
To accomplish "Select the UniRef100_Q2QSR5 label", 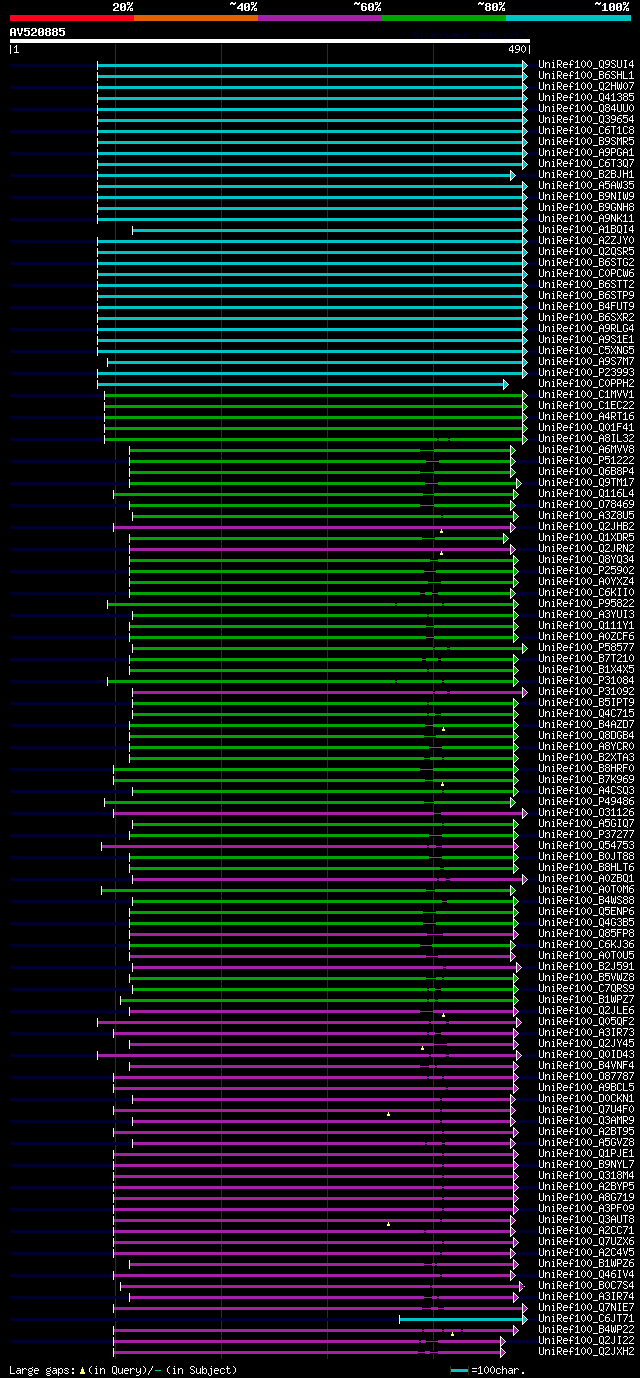I will (x=586, y=251).
